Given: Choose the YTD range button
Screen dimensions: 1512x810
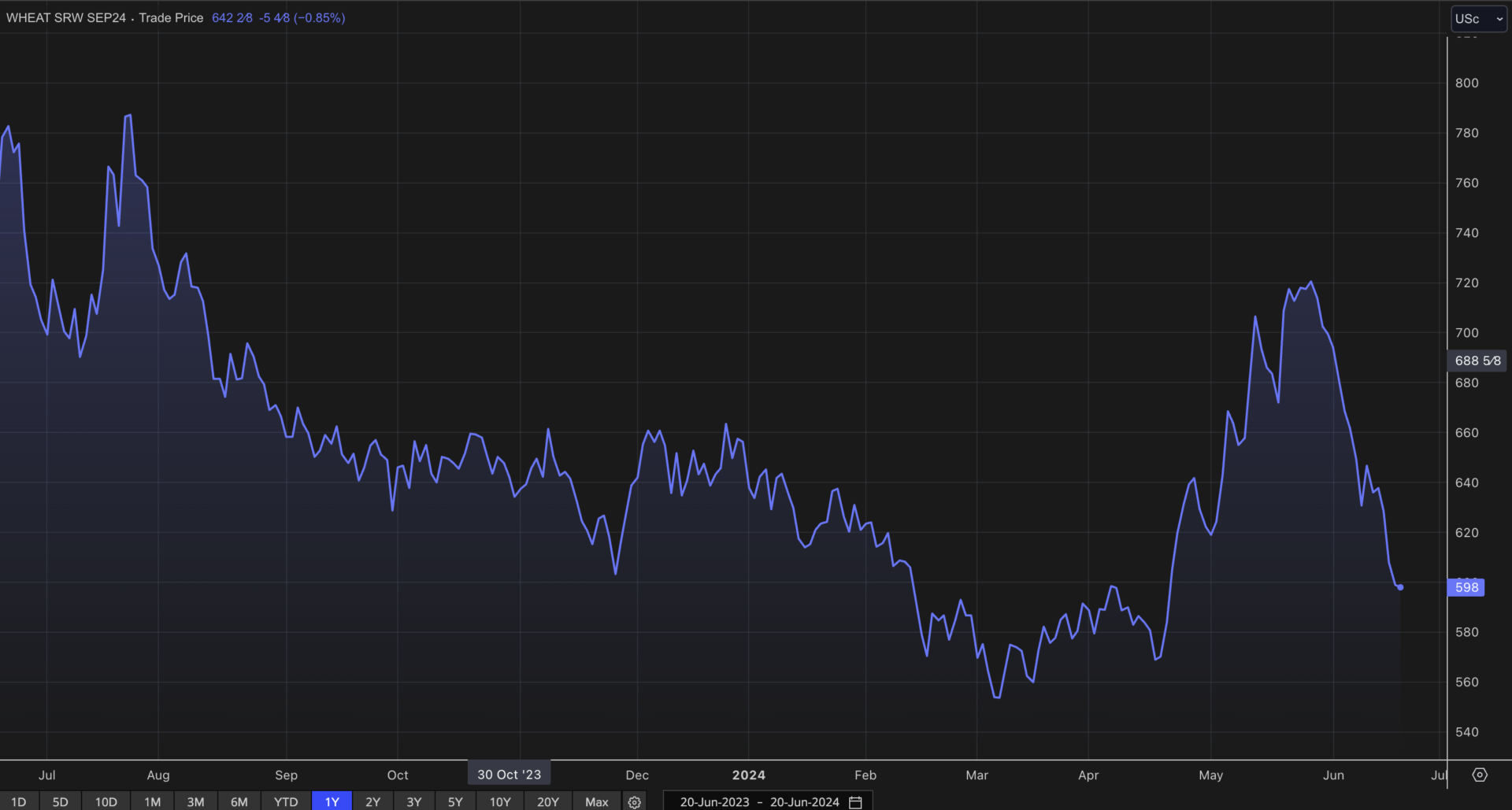Looking at the screenshot, I should [285, 801].
